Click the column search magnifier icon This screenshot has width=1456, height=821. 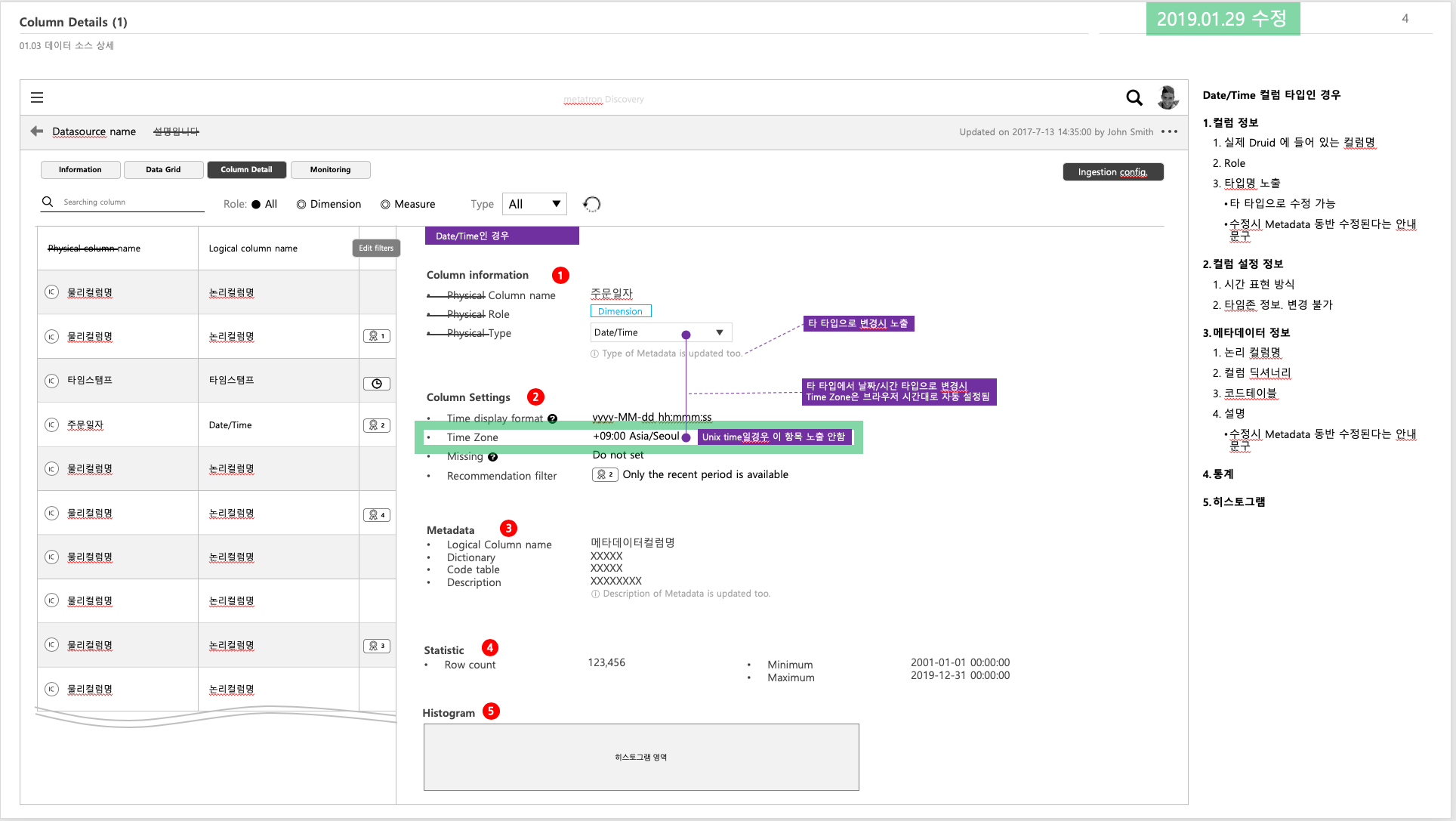coord(48,202)
